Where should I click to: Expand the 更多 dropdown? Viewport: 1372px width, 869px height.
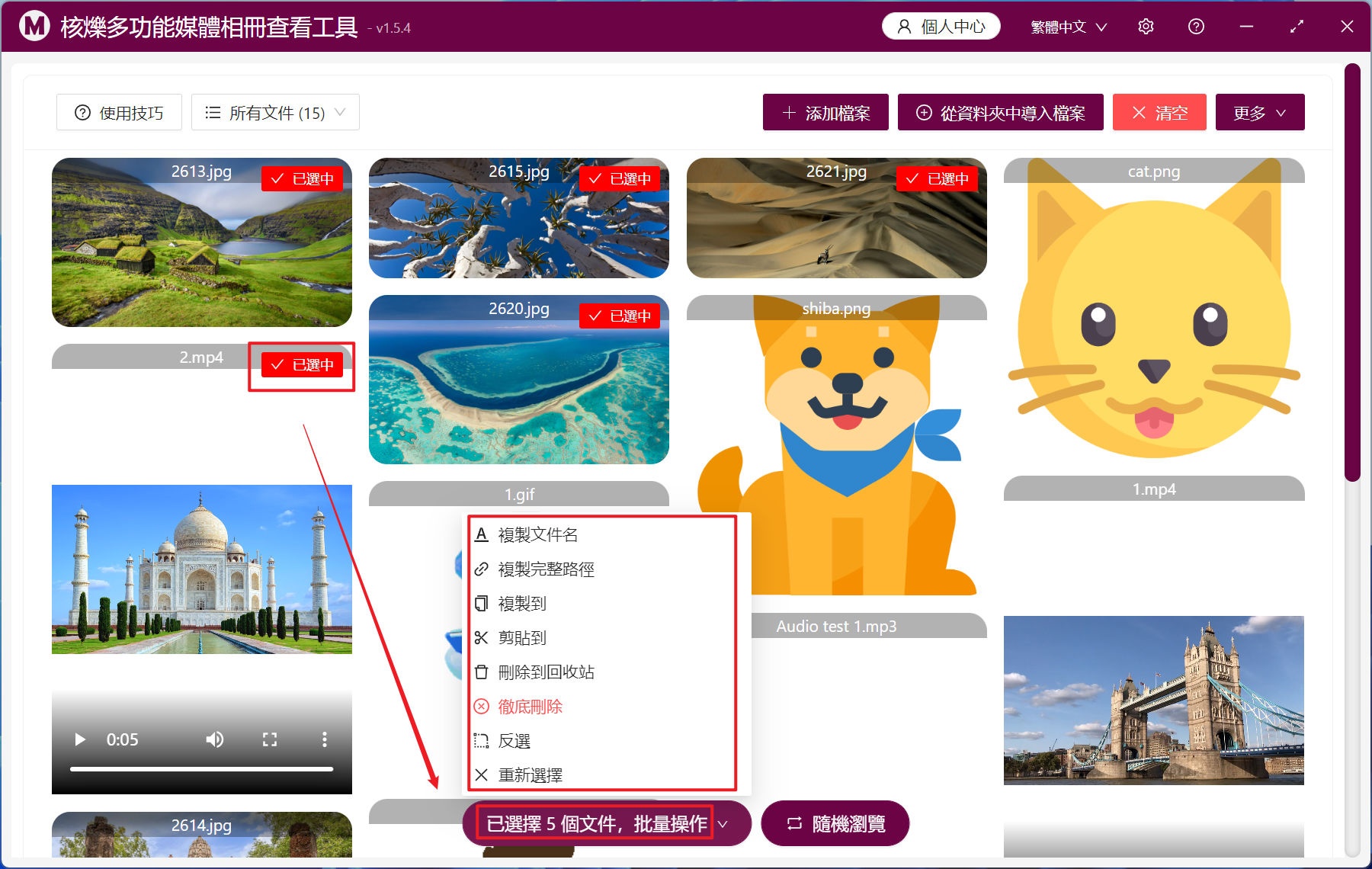tap(1260, 113)
